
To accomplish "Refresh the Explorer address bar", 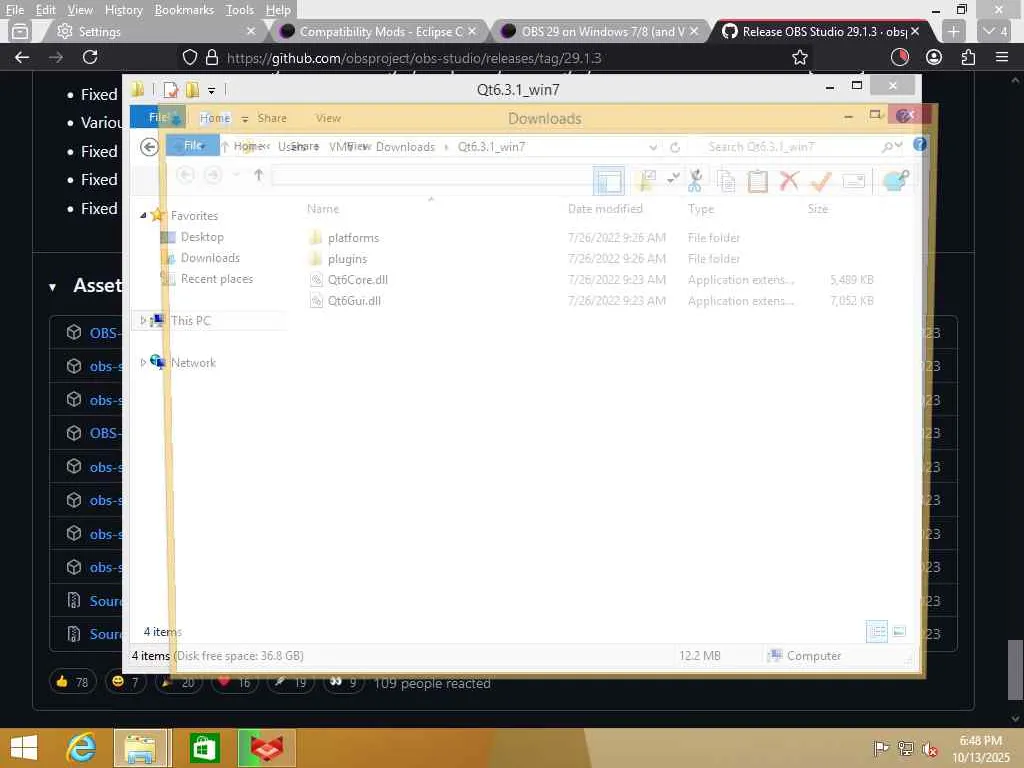I will [675, 147].
